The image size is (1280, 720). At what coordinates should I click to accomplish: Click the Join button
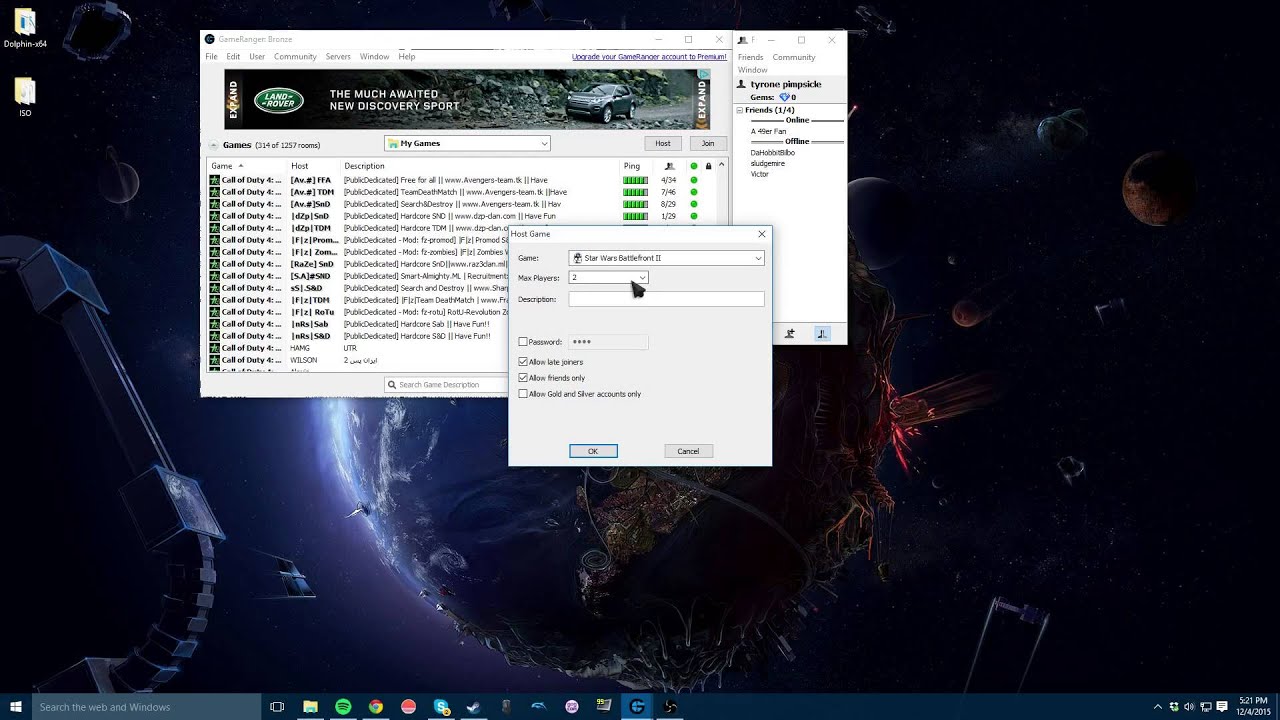[708, 143]
